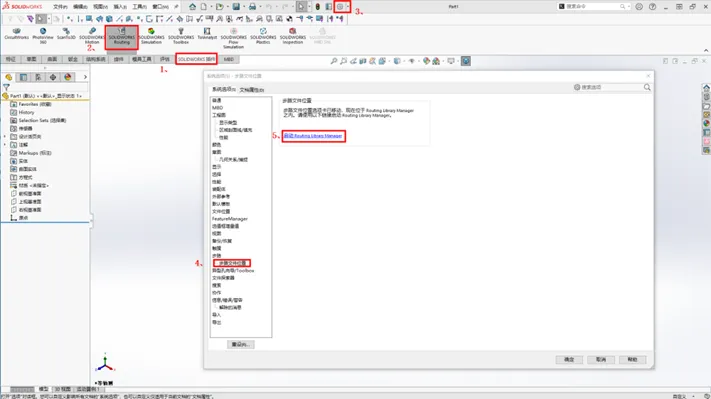Open the 视图 (View) menu
This screenshot has height=399, width=711.
pyautogui.click(x=100, y=7)
